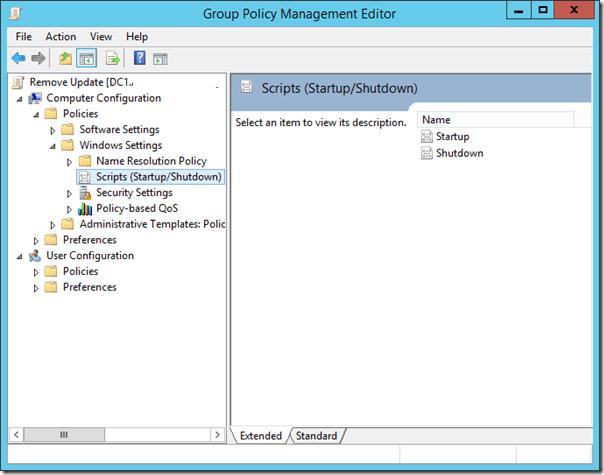
Task: Select the User Configuration node
Action: pos(89,255)
